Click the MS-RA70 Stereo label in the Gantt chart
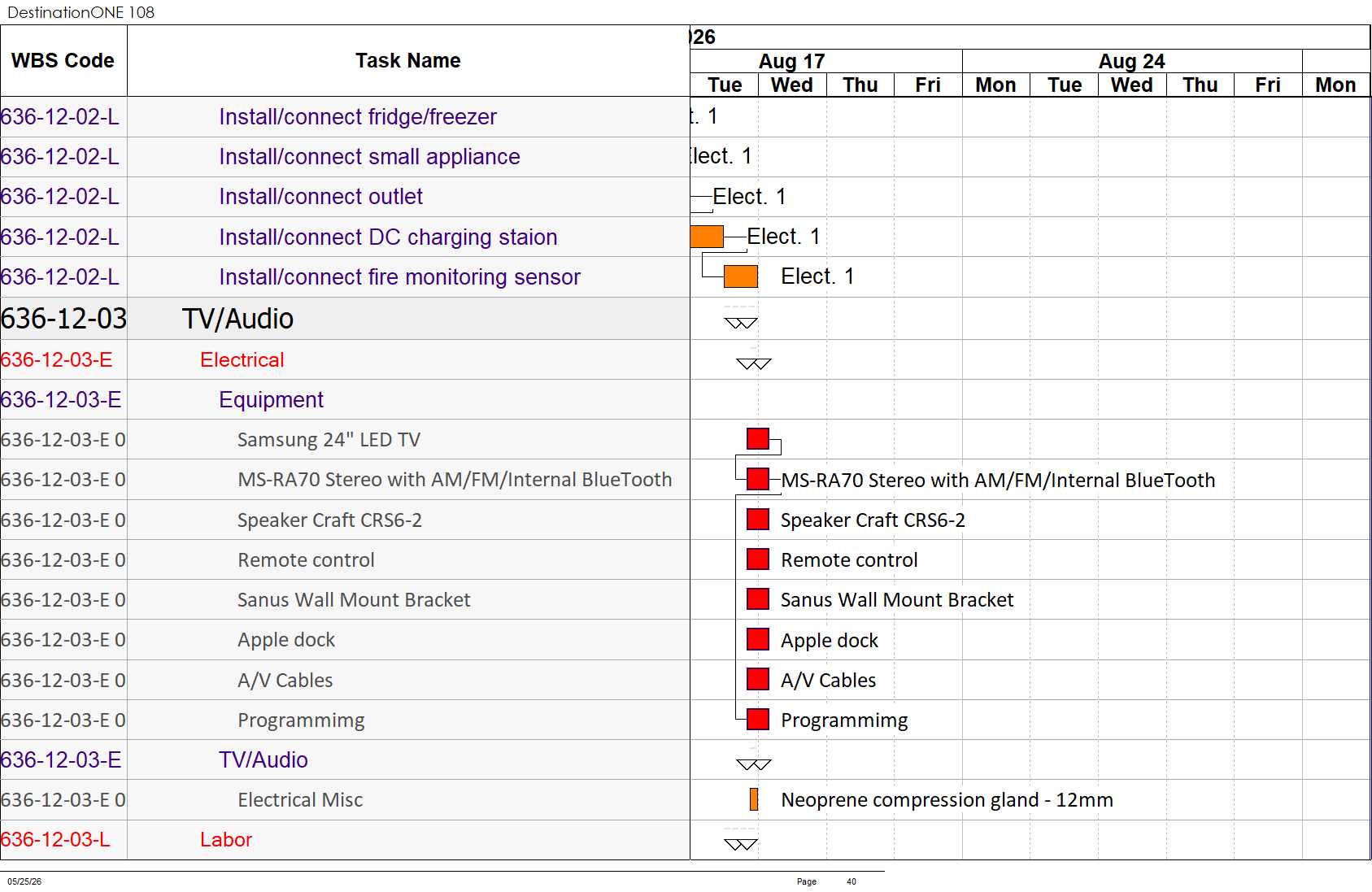The image size is (1372, 892). tap(998, 481)
